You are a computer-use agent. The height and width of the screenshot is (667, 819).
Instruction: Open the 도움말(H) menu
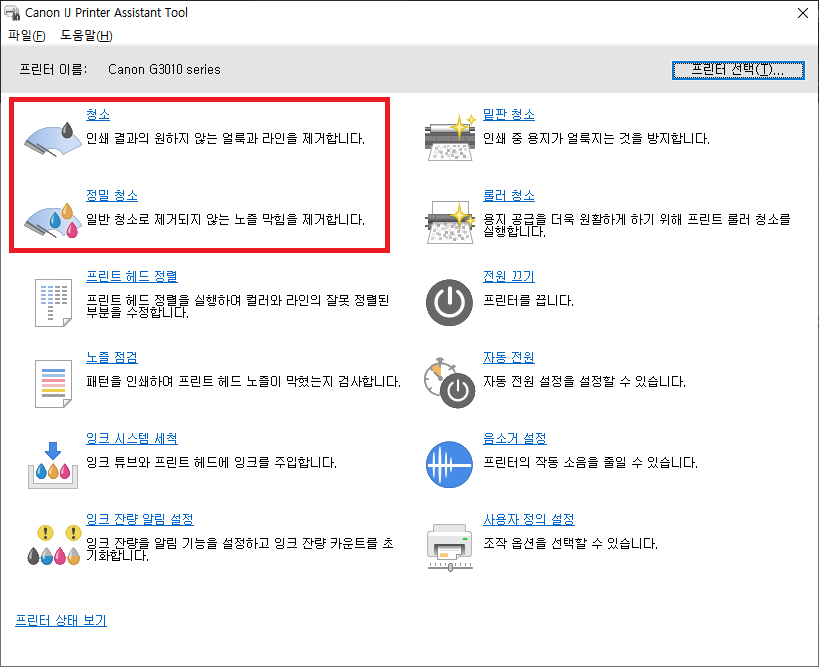click(x=86, y=36)
